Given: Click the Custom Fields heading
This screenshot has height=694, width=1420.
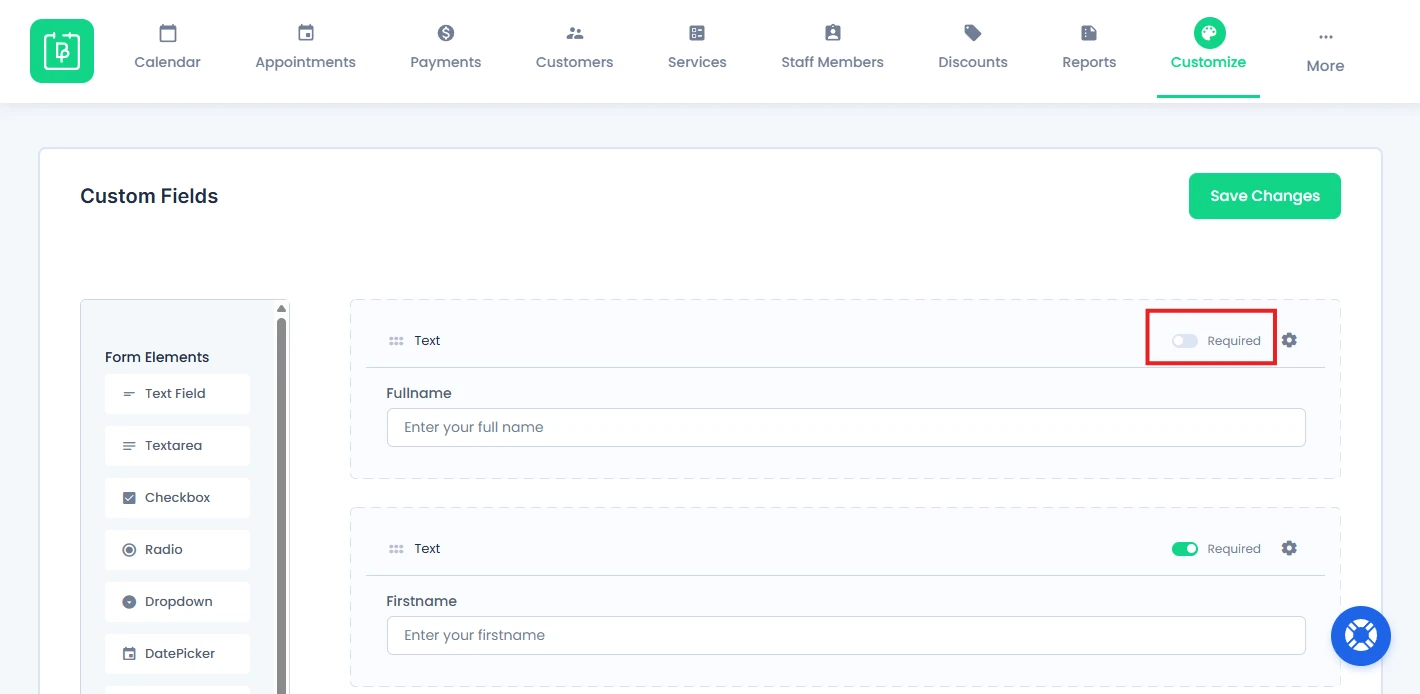Looking at the screenshot, I should pos(149,196).
